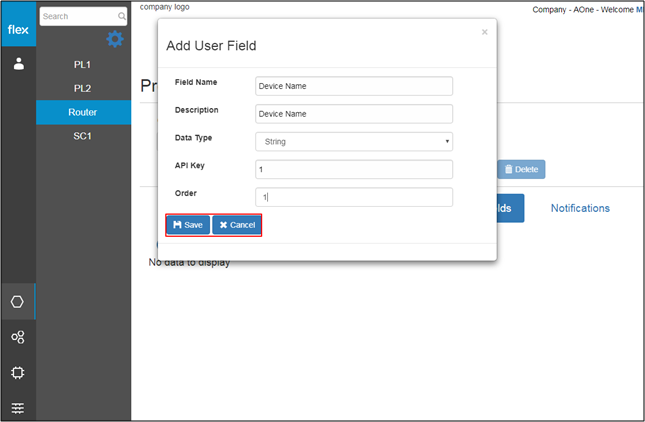Click the Search input box
The width and height of the screenshot is (645, 422).
click(83, 16)
